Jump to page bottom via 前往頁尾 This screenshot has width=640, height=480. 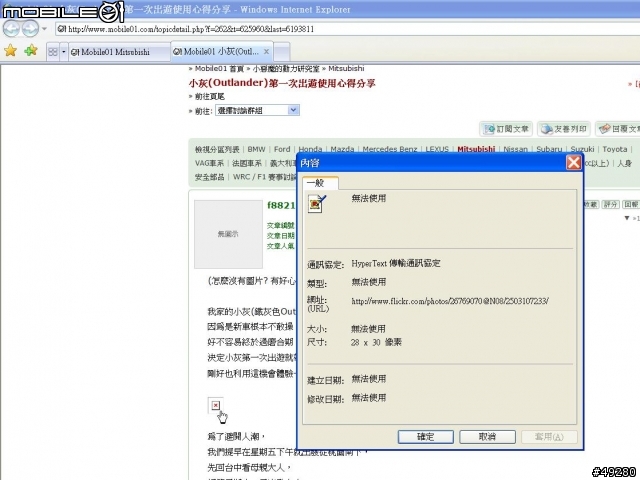(209, 96)
